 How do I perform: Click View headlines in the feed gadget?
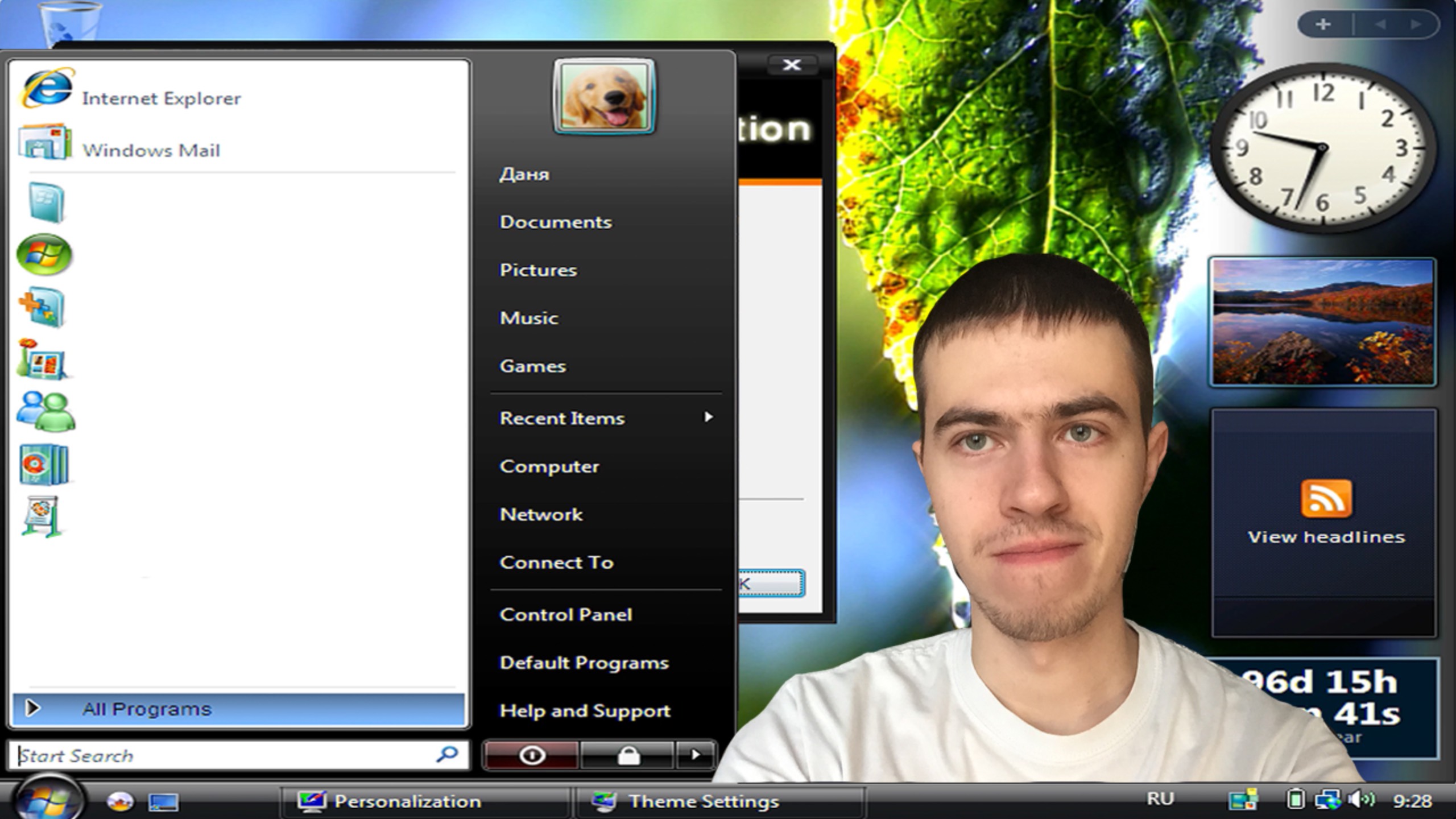(x=1326, y=537)
